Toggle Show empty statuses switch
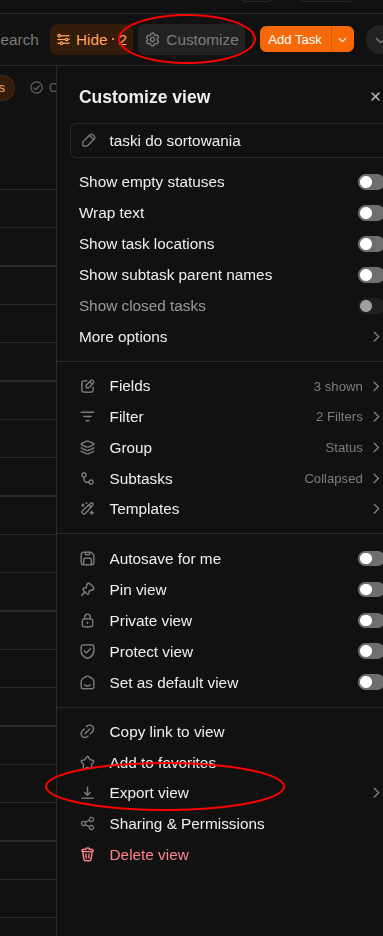This screenshot has width=383, height=936. tap(370, 182)
